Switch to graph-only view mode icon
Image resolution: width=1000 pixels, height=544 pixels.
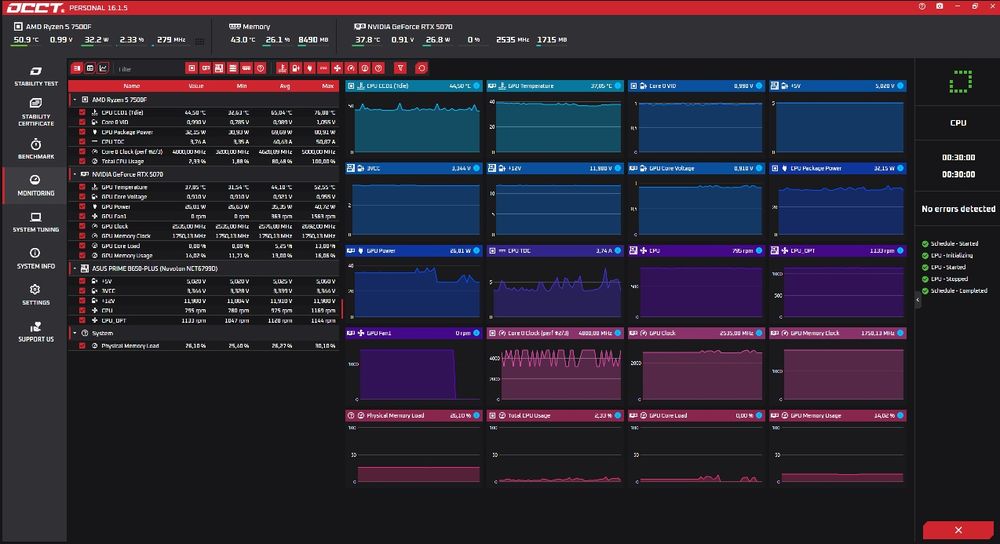103,68
